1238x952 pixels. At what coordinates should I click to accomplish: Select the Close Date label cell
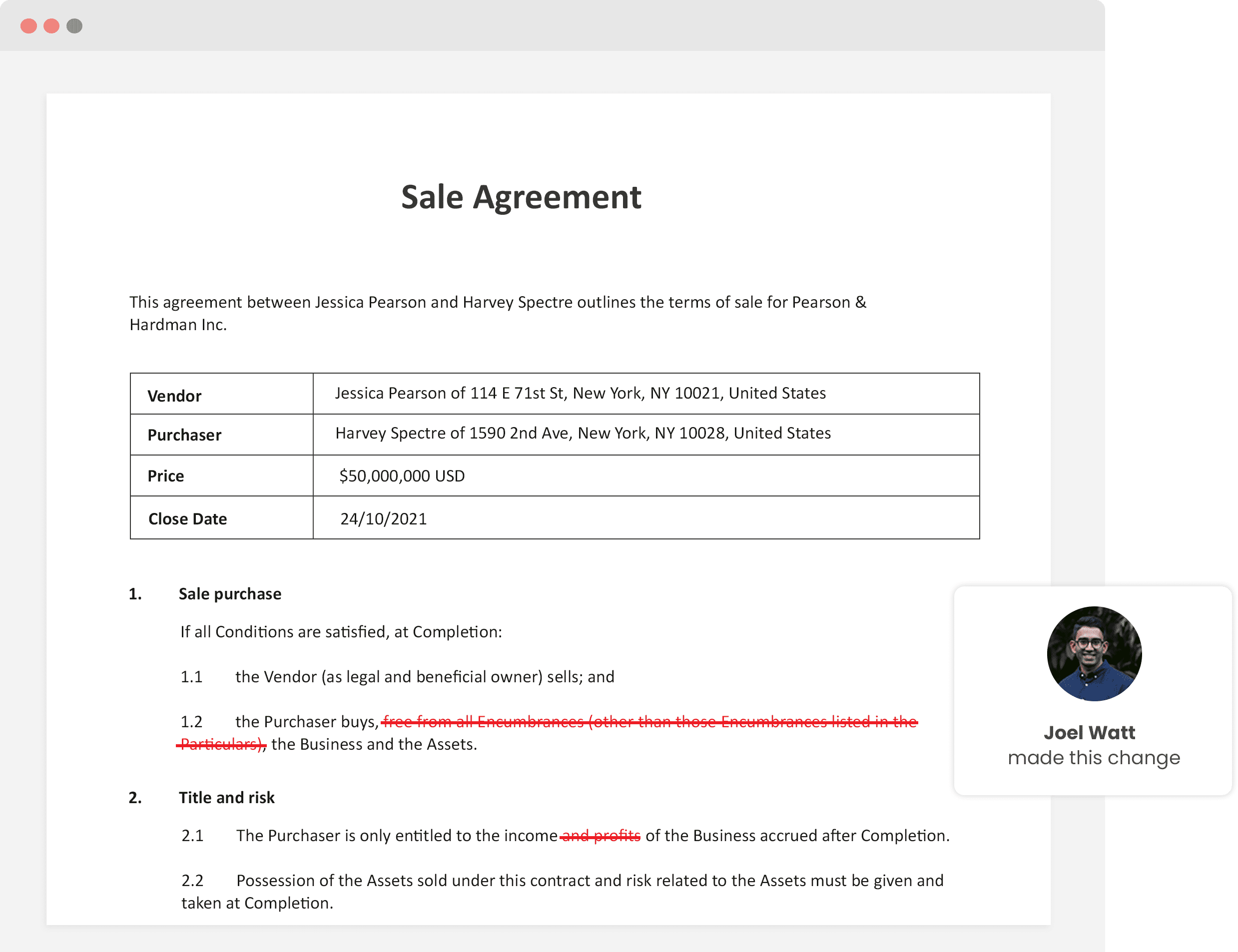[222, 518]
